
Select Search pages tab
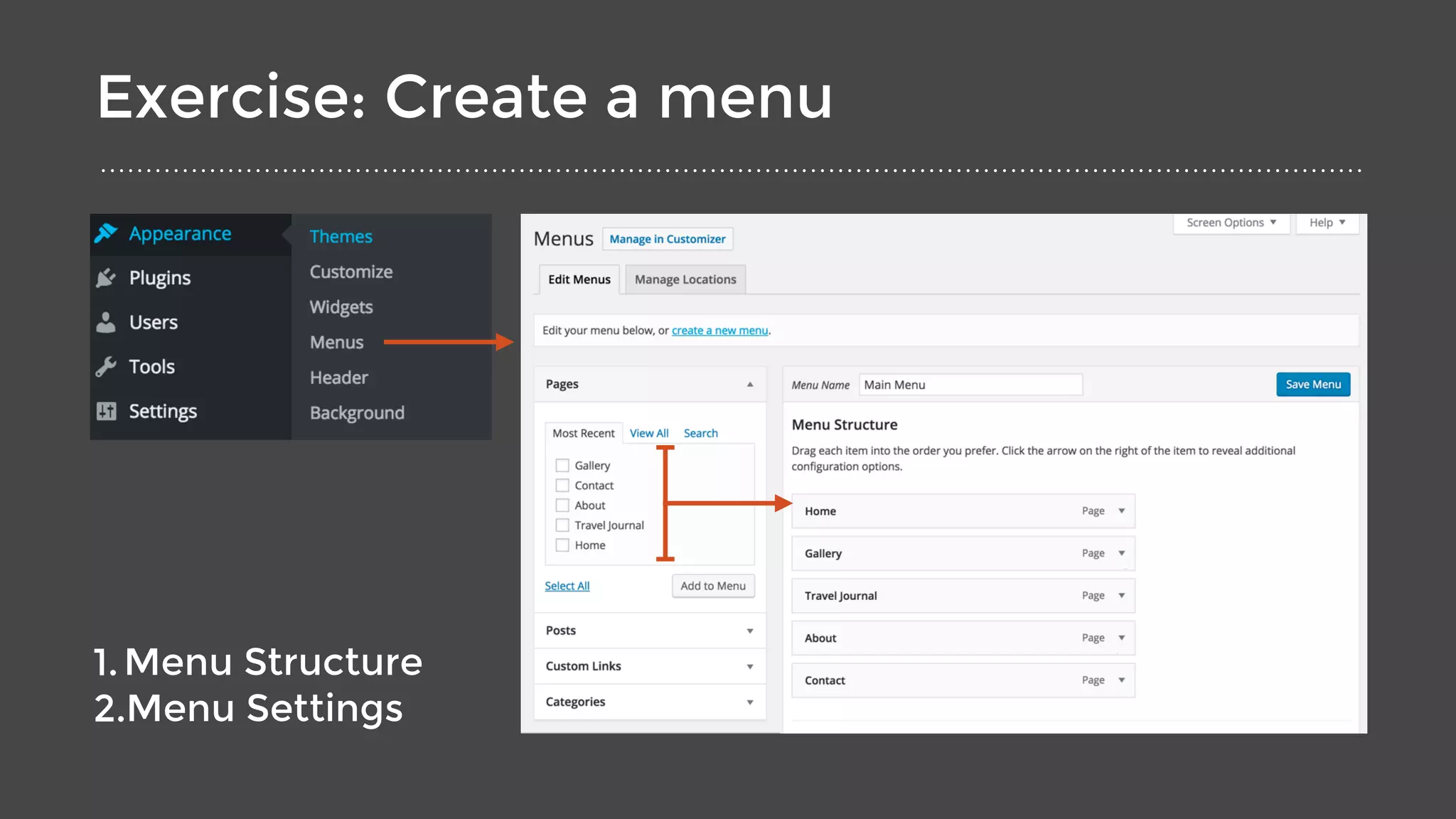click(701, 433)
